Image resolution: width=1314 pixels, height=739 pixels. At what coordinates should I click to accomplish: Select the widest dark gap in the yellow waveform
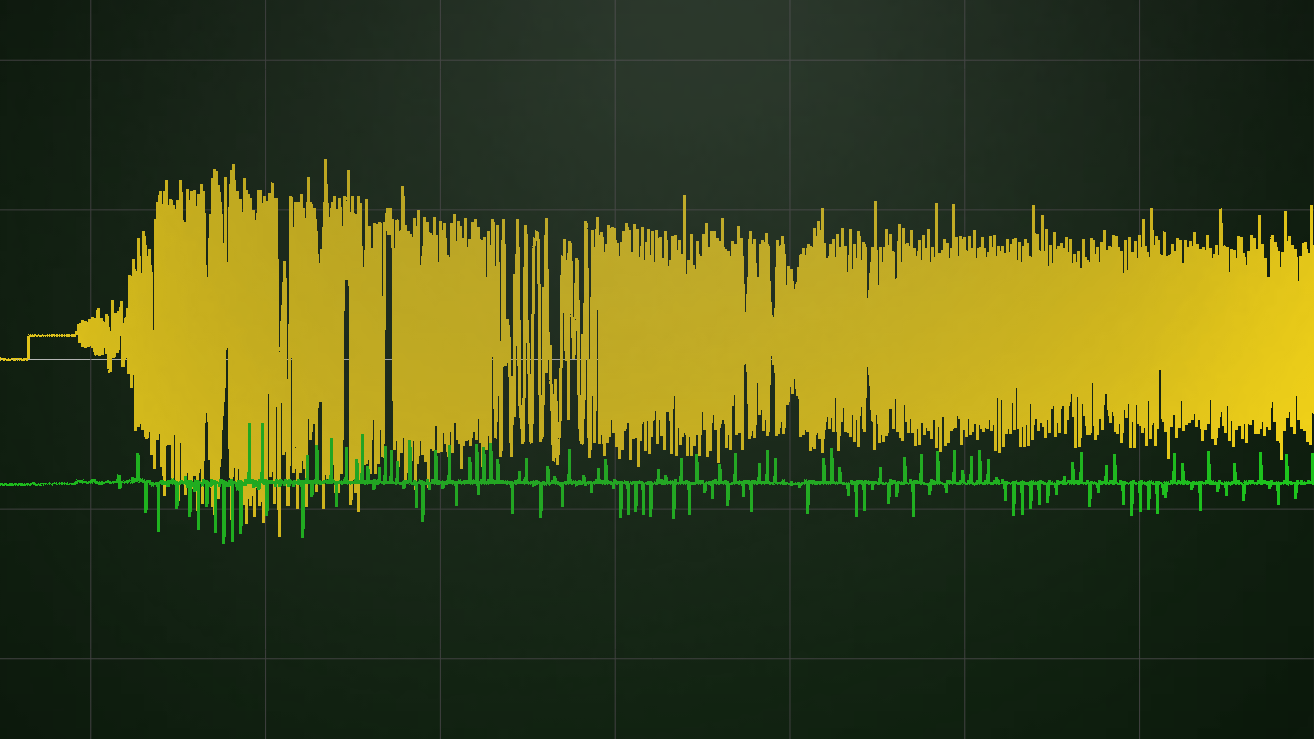(x=389, y=340)
